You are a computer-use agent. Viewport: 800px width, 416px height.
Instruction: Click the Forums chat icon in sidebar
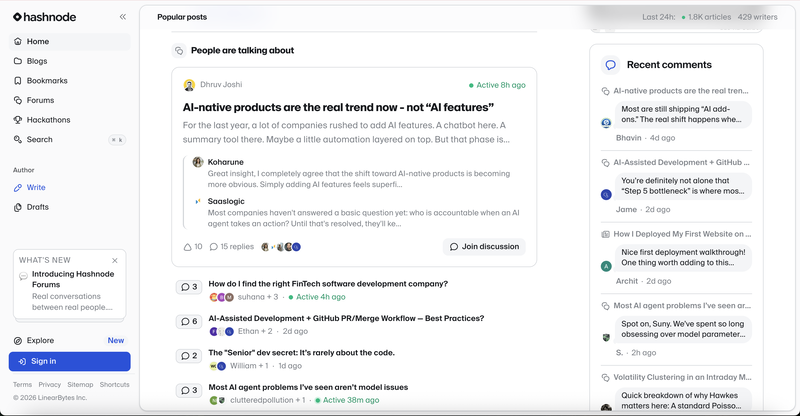[x=18, y=100]
